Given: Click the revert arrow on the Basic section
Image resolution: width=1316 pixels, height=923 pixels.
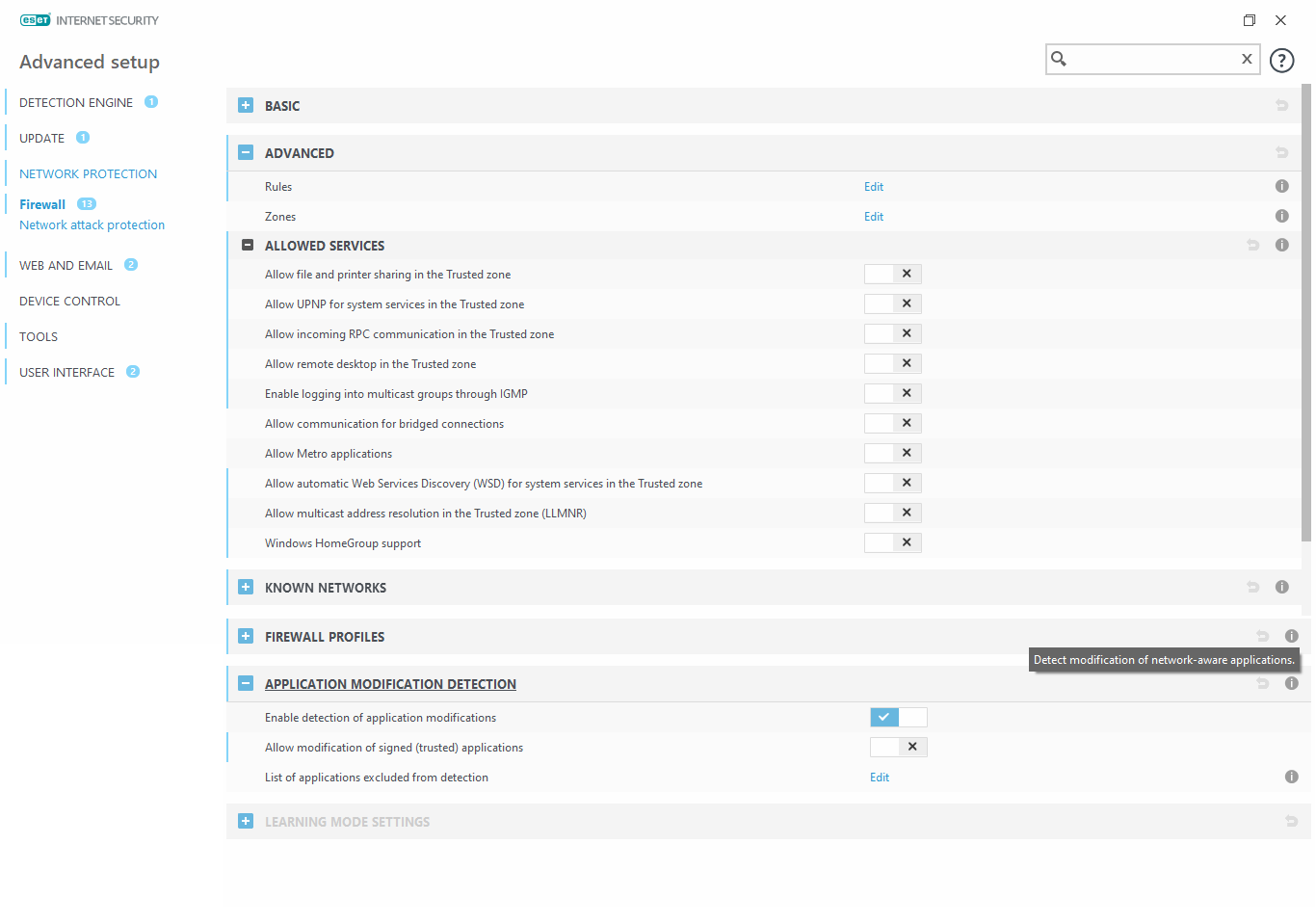Looking at the screenshot, I should pyautogui.click(x=1281, y=105).
